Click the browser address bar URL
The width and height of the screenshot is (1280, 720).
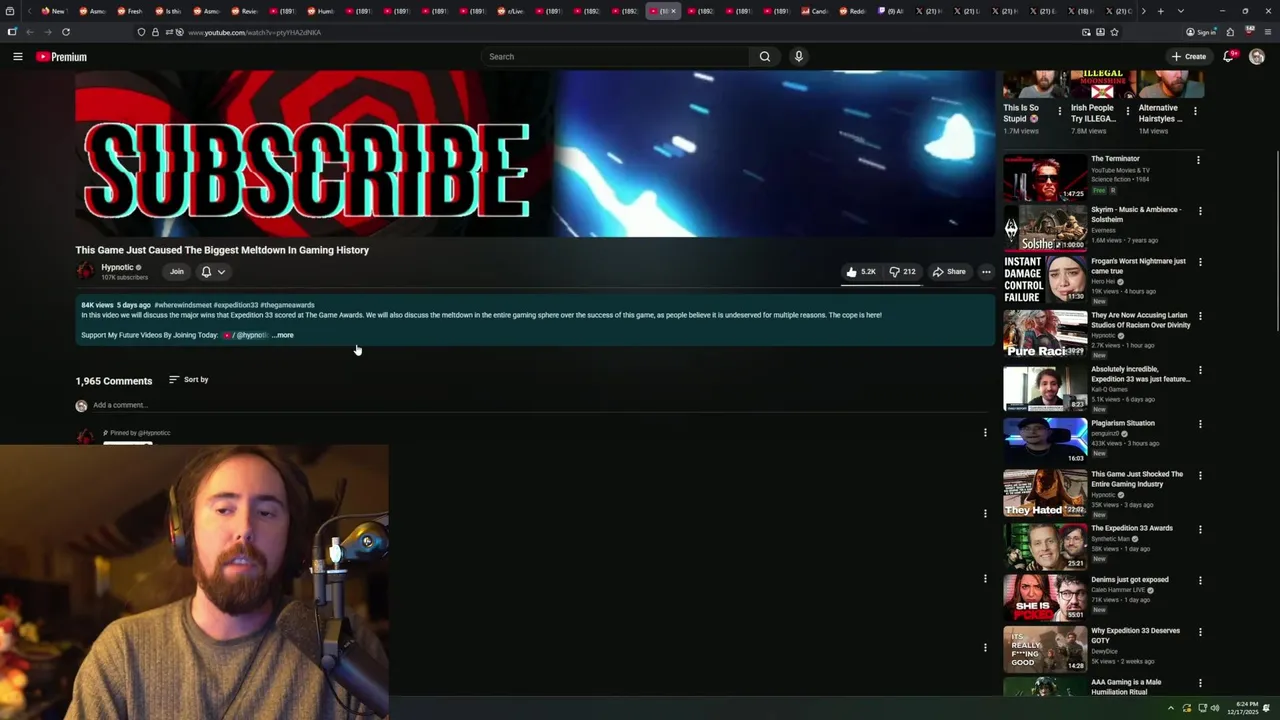254,32
